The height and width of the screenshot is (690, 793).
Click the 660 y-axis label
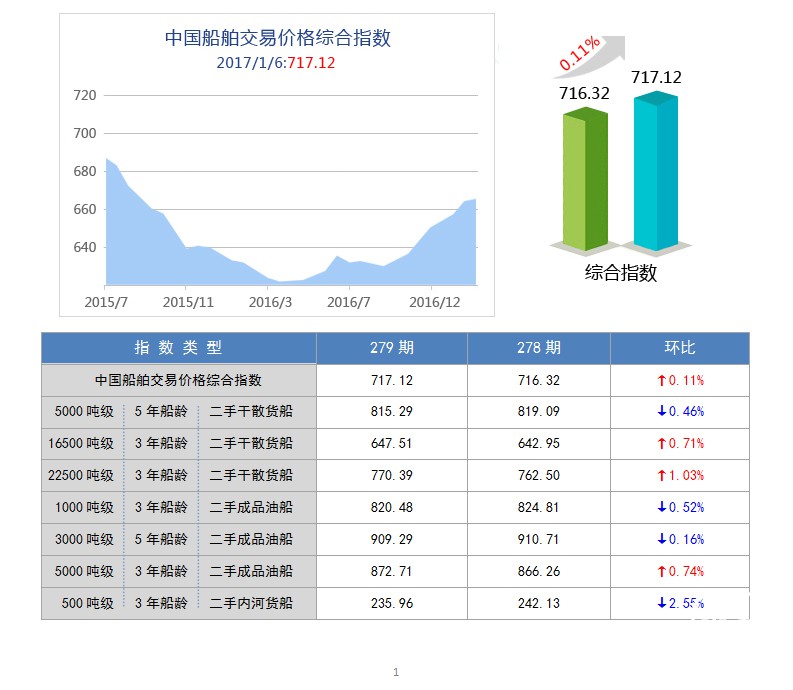click(84, 209)
